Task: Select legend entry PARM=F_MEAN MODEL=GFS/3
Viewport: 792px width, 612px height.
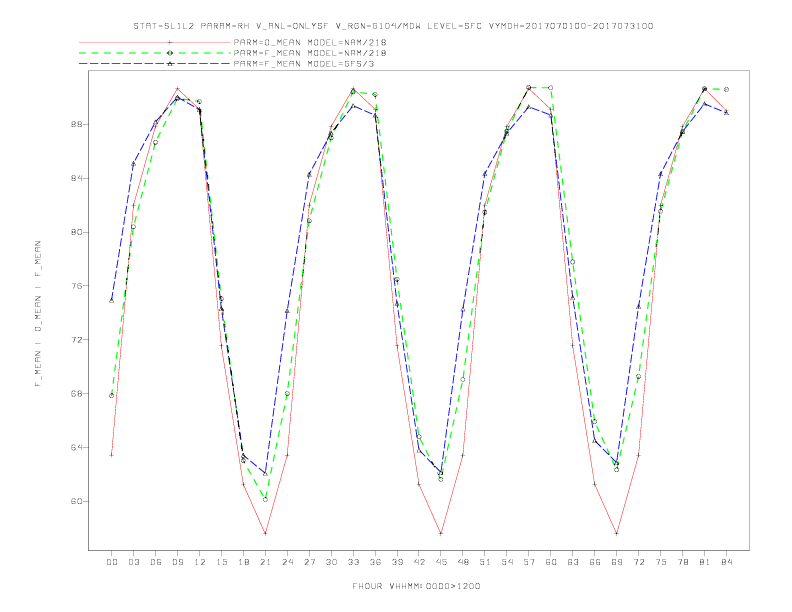Action: [304, 64]
